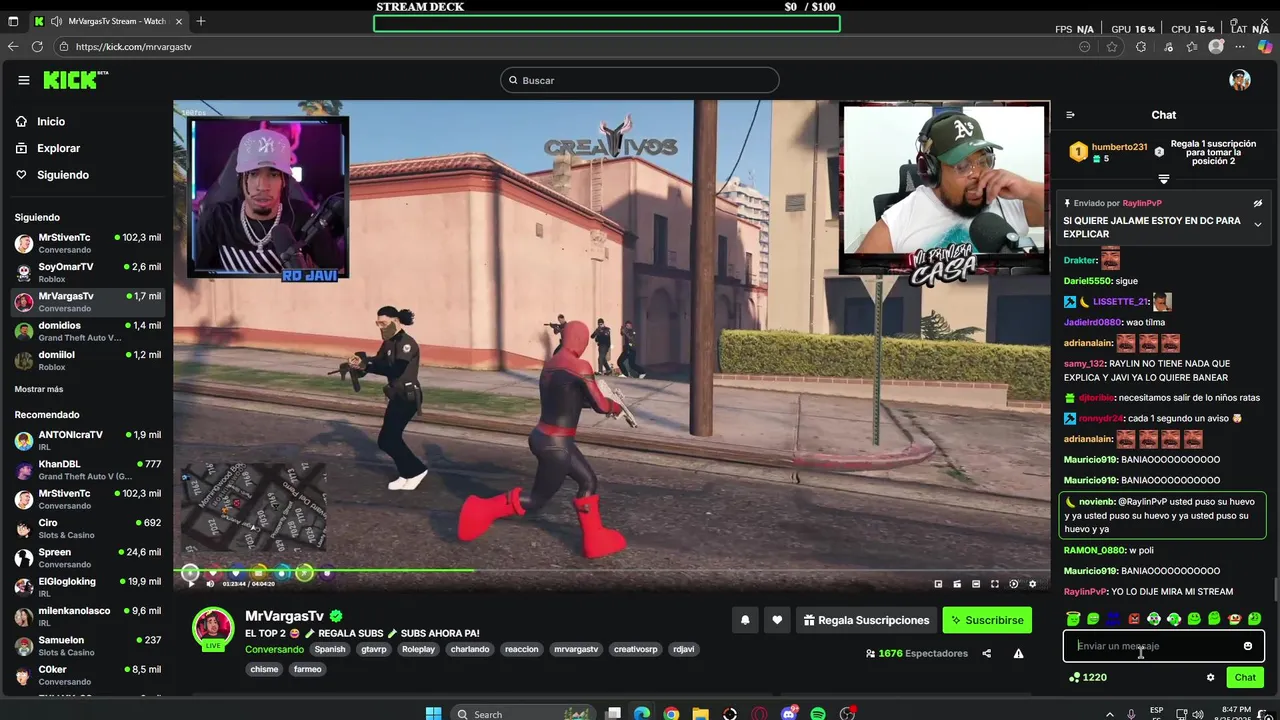
Task: Open the video player settings gear
Action: [x=1032, y=584]
